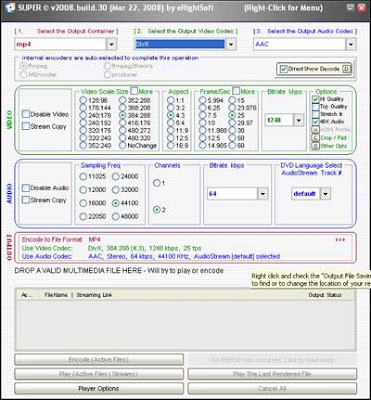Screen dimensions: 371x400
Task: Select 352:288 video scale size
Action: tap(122, 100)
